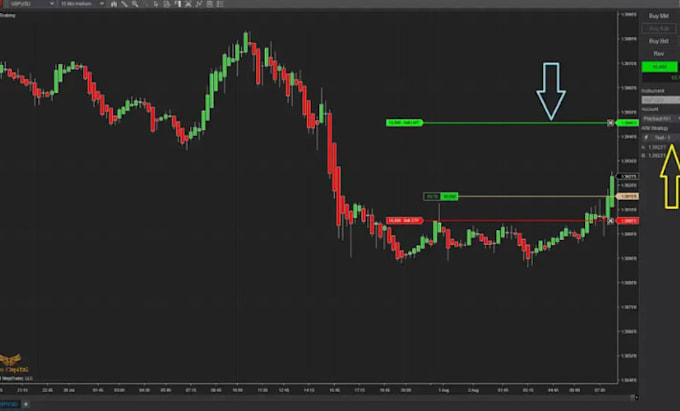Image resolution: width=680 pixels, height=411 pixels.
Task: Select the GBPUSD chart tab at bottom
Action: coord(10,404)
